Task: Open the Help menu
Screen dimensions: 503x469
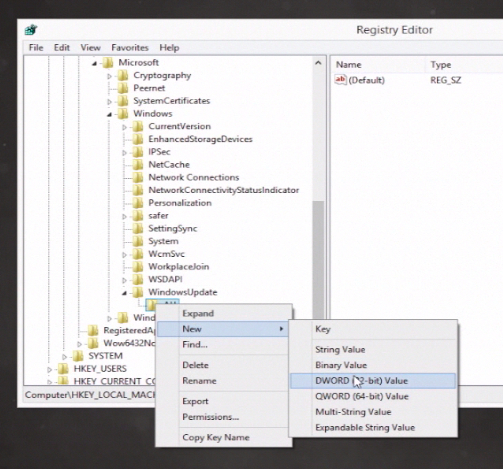Action: (x=169, y=48)
